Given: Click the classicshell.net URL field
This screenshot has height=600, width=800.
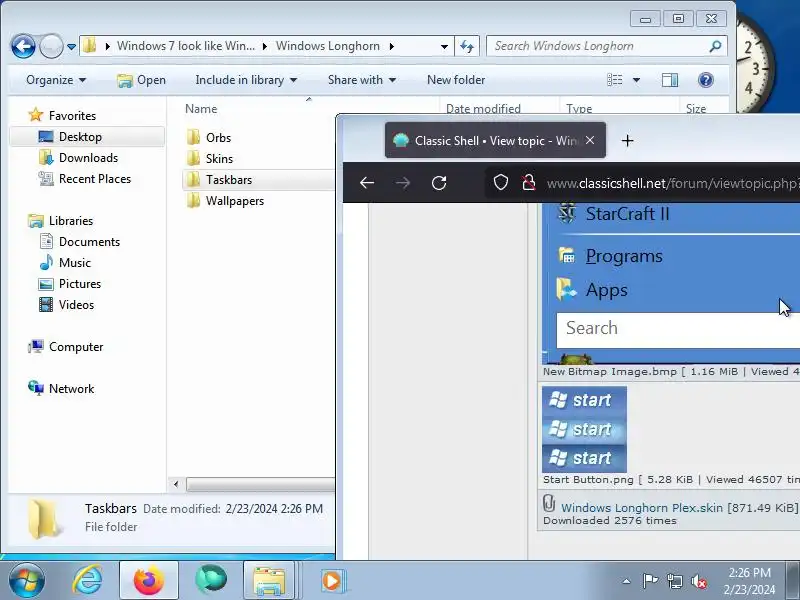Looking at the screenshot, I should (673, 183).
